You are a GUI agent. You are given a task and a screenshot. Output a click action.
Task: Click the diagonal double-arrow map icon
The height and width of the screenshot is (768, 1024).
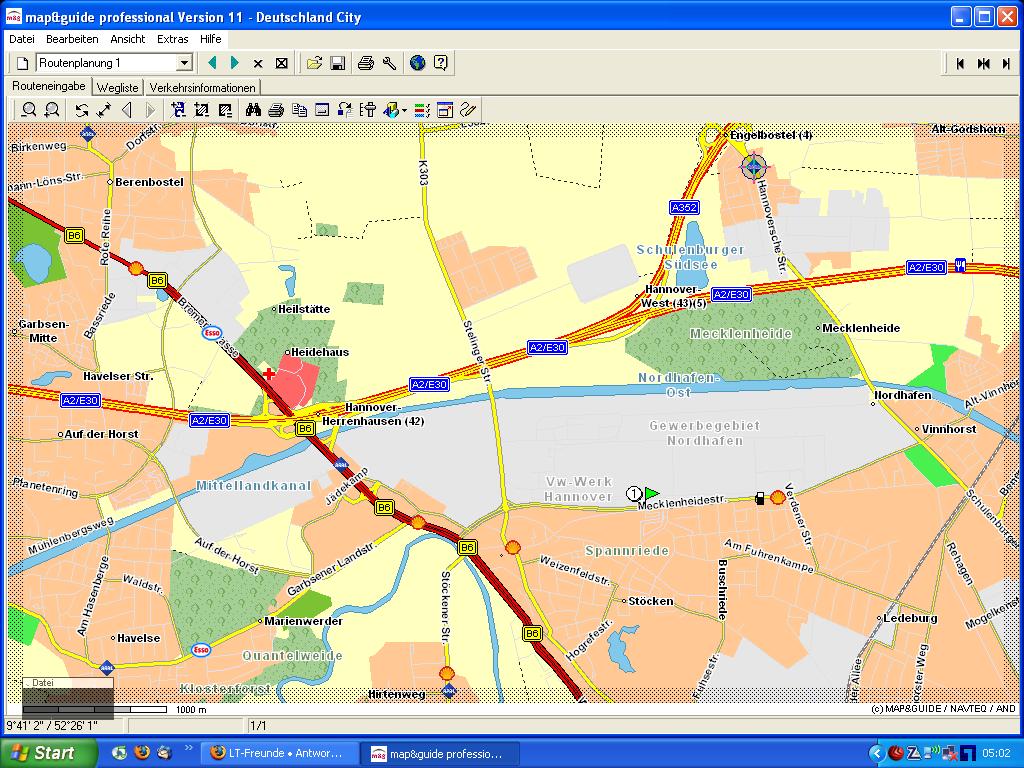pyautogui.click(x=104, y=110)
